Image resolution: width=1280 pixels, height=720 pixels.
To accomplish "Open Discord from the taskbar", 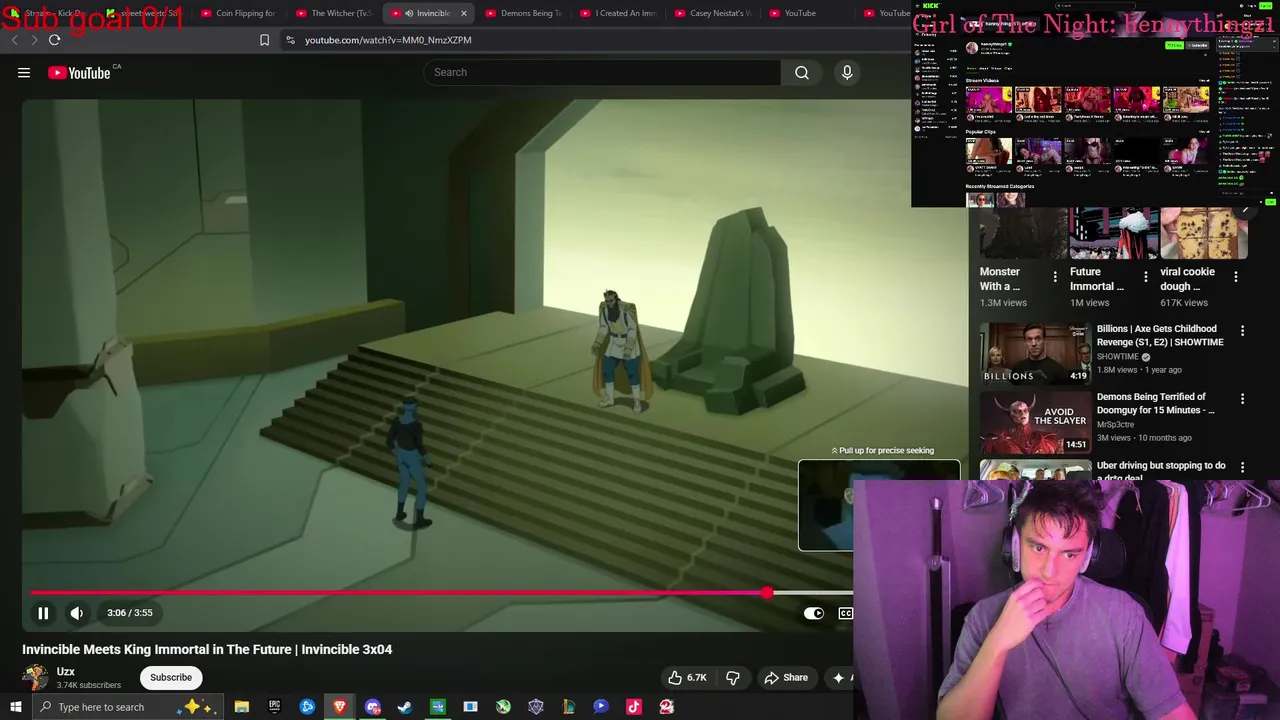I will [x=373, y=707].
